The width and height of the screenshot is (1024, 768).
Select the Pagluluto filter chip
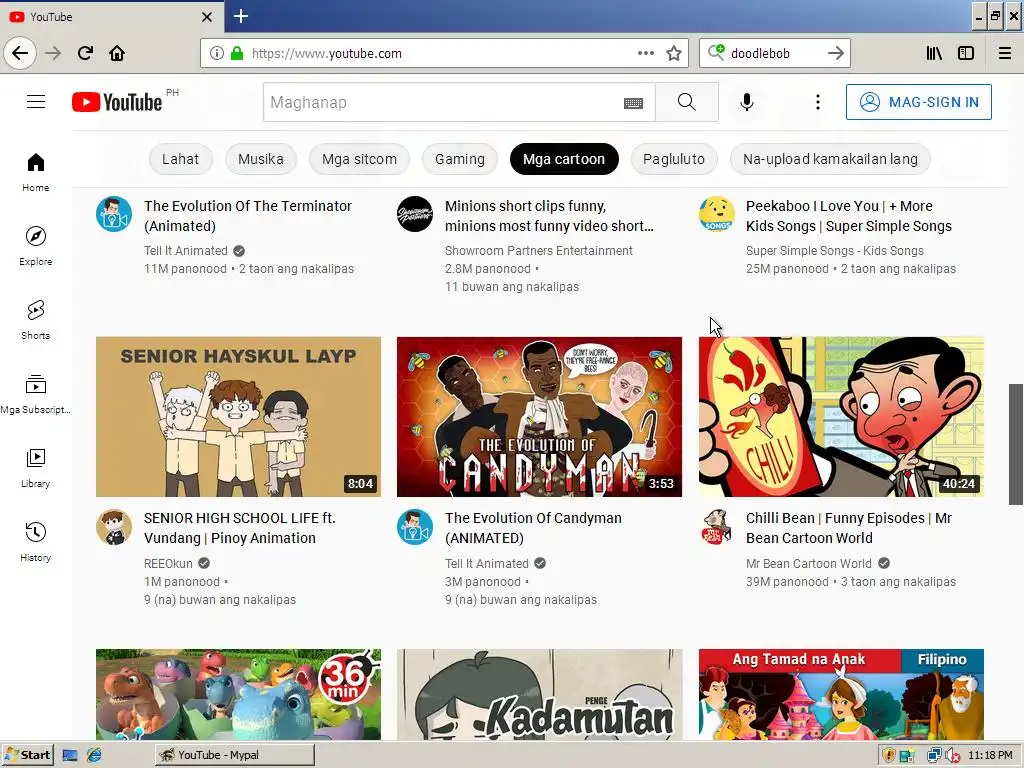673,159
